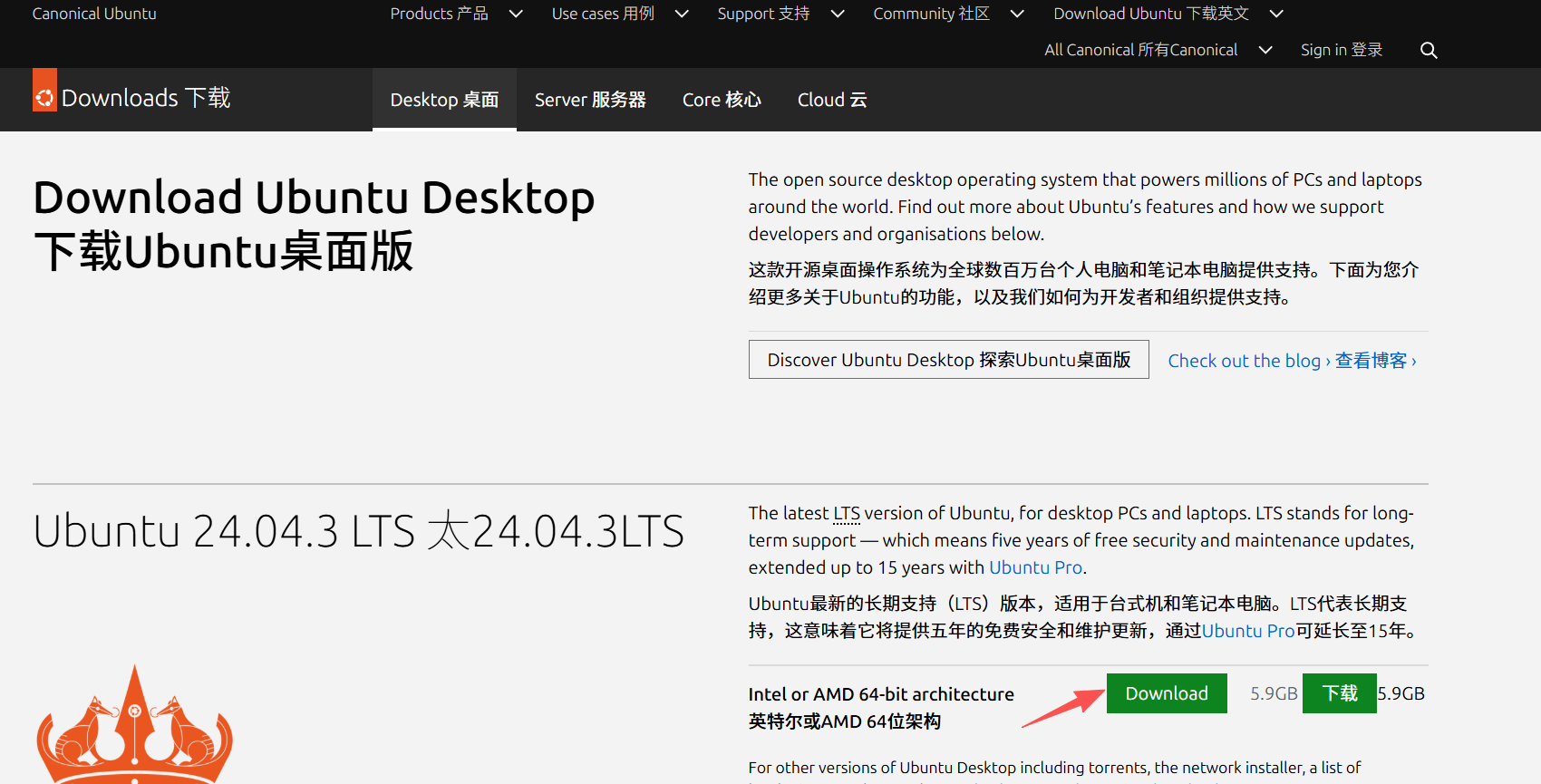The width and height of the screenshot is (1541, 784).
Task: Expand the Use cases chevron
Action: tap(683, 14)
